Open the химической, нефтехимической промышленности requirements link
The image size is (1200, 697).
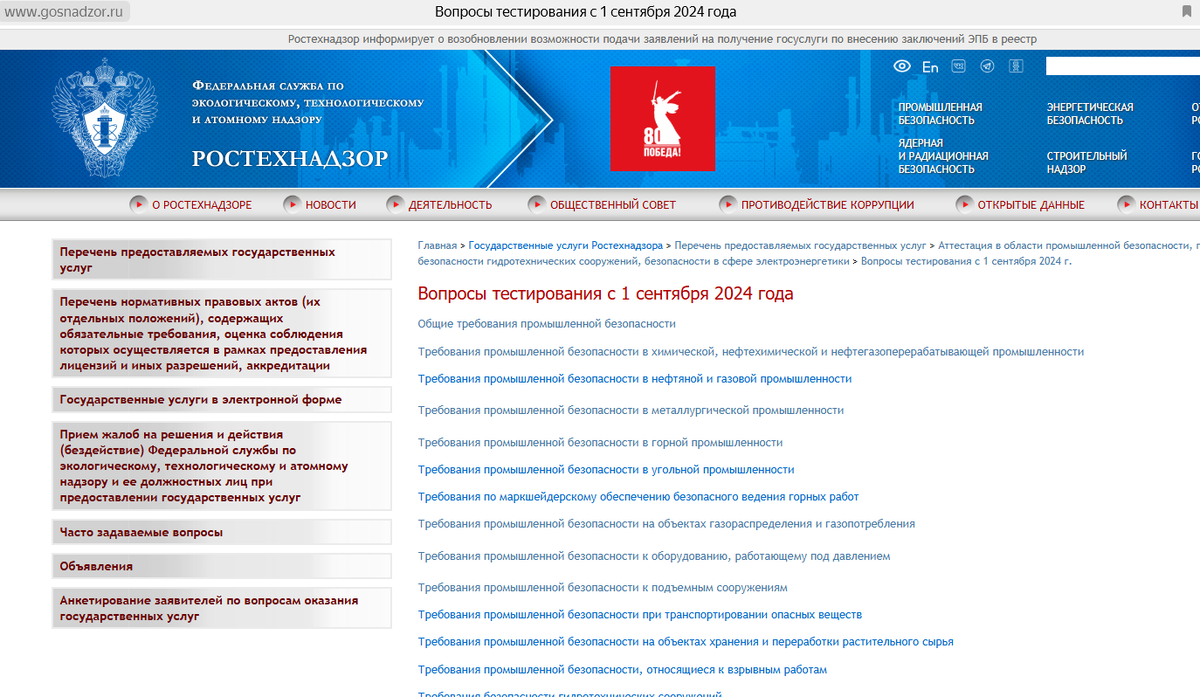click(751, 352)
